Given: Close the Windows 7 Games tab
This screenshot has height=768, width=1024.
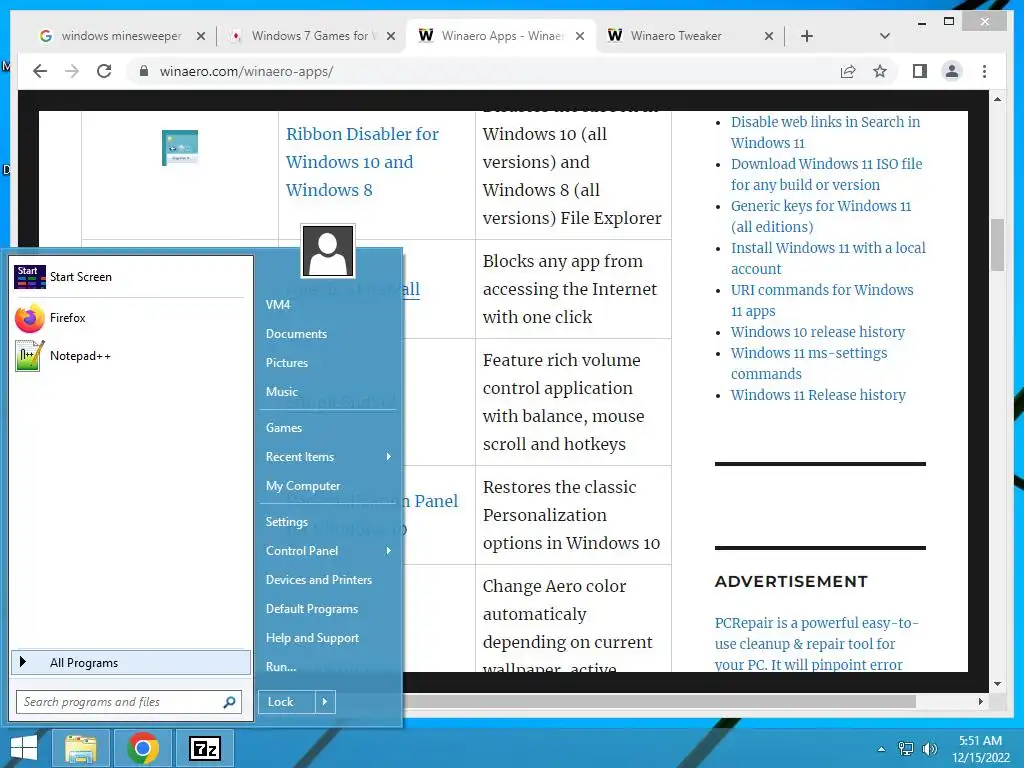Looking at the screenshot, I should pos(391,36).
